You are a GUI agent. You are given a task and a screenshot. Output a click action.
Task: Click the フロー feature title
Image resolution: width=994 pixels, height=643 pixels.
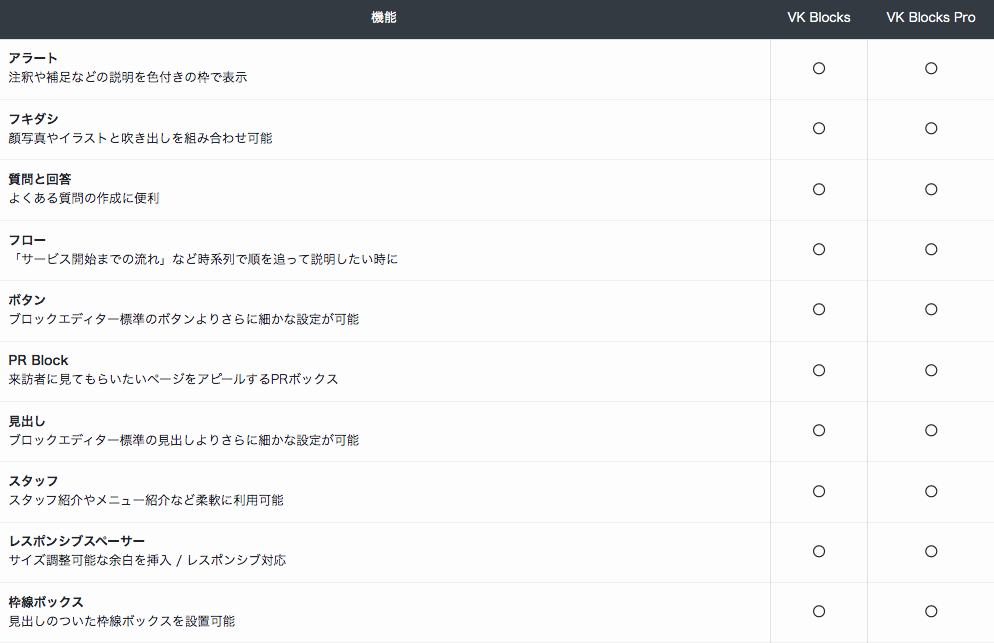[27, 240]
